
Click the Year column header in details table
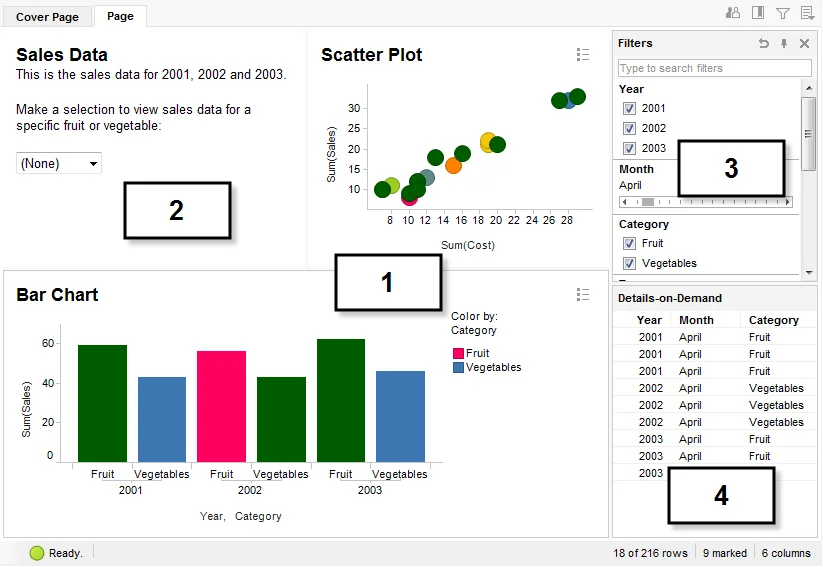(x=650, y=320)
